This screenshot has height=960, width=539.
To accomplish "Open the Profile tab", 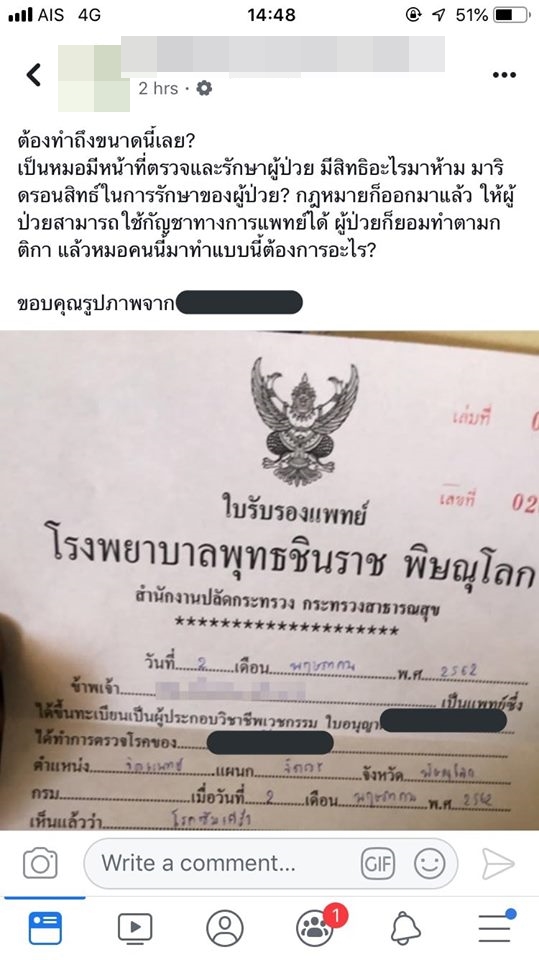I will [x=225, y=928].
